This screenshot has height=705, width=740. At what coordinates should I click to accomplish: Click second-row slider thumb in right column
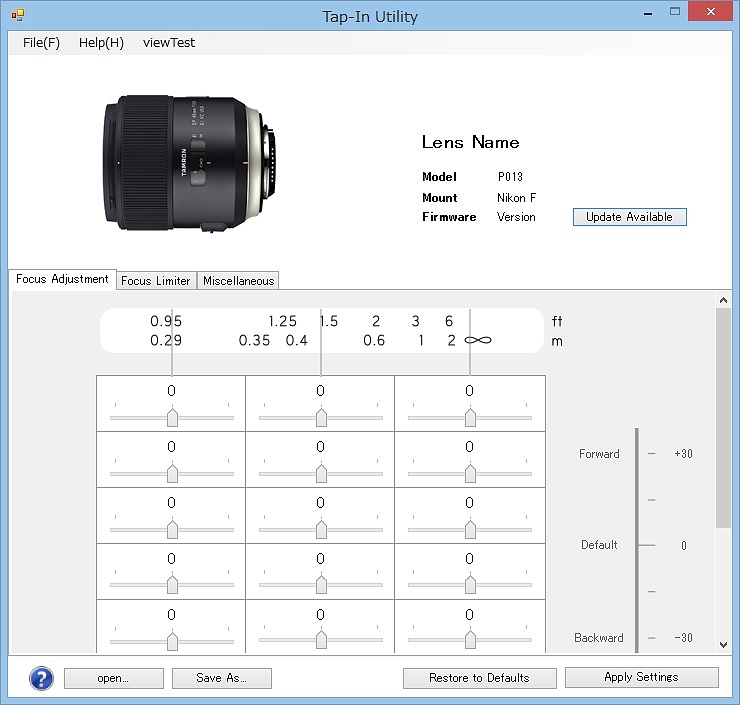471,474
